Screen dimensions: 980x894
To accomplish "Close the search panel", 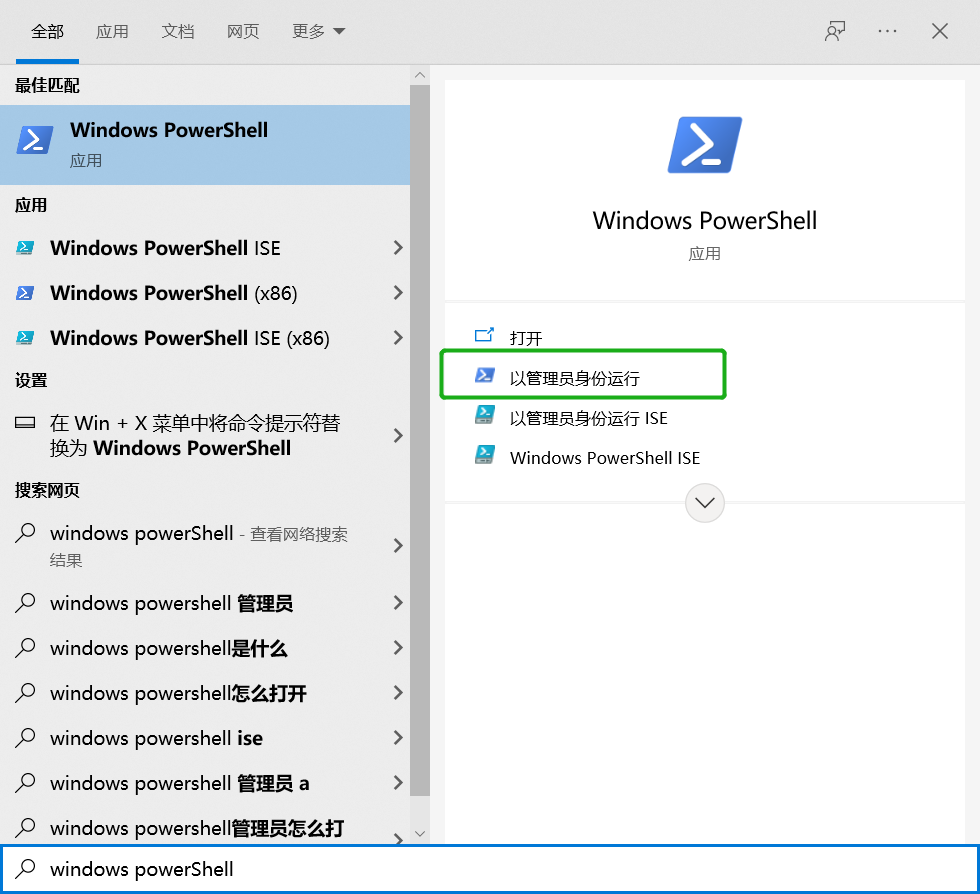I will pos(939,31).
